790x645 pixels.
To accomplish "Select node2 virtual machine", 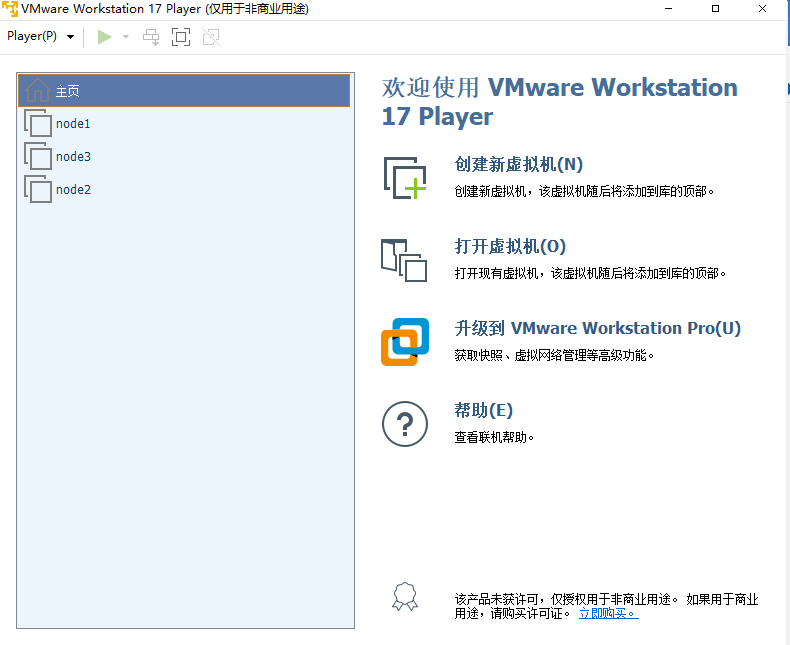I will click(x=184, y=189).
